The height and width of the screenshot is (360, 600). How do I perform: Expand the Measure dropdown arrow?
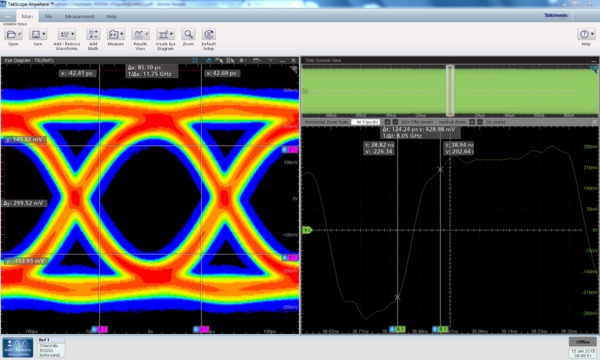tap(122, 34)
